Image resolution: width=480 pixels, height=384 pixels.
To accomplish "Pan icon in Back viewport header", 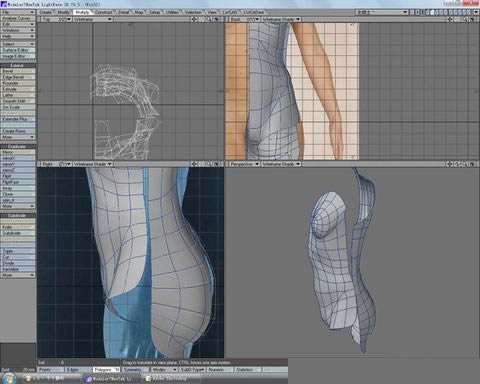I will (450, 19).
